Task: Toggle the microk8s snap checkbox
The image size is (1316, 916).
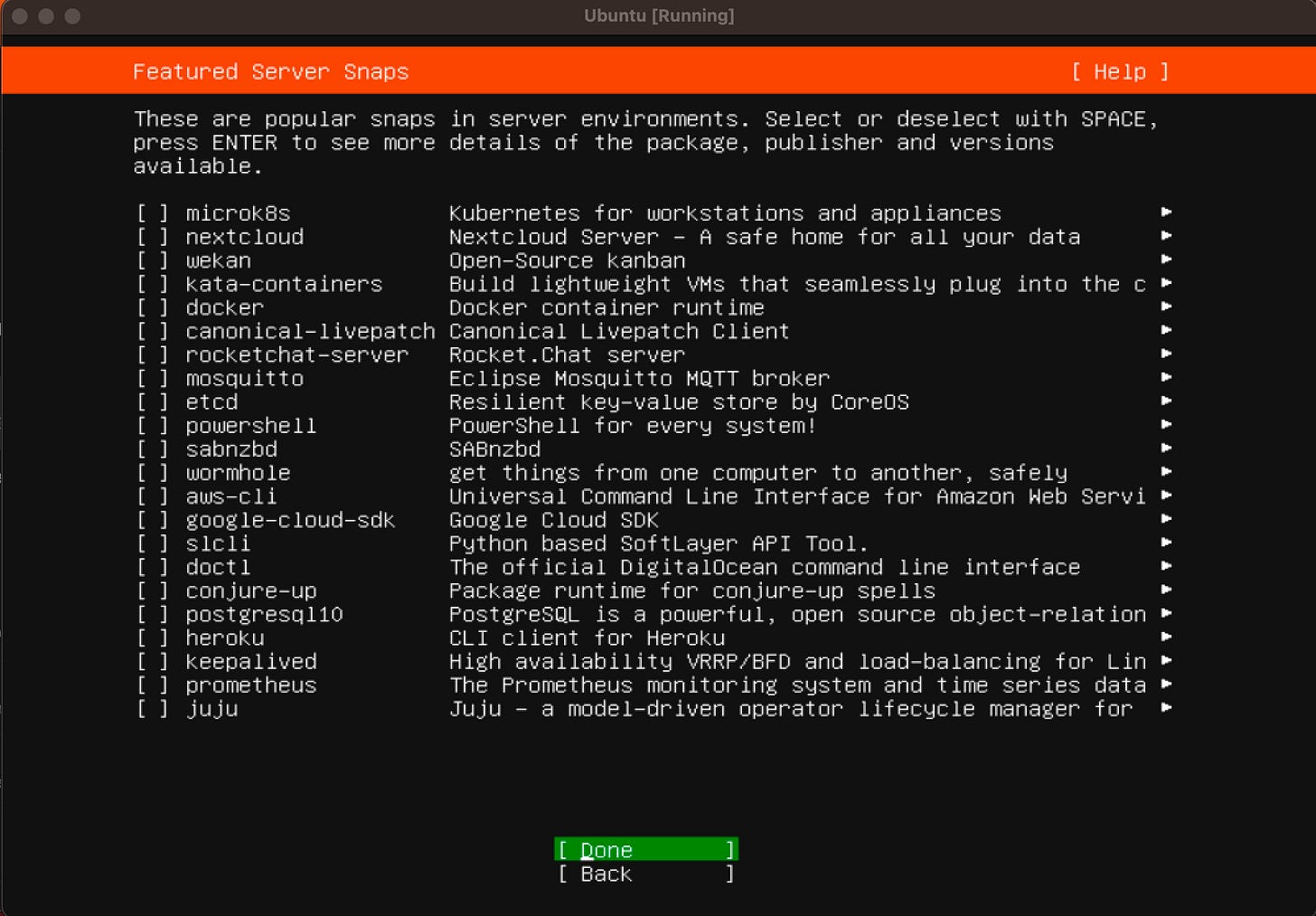Action: (153, 213)
